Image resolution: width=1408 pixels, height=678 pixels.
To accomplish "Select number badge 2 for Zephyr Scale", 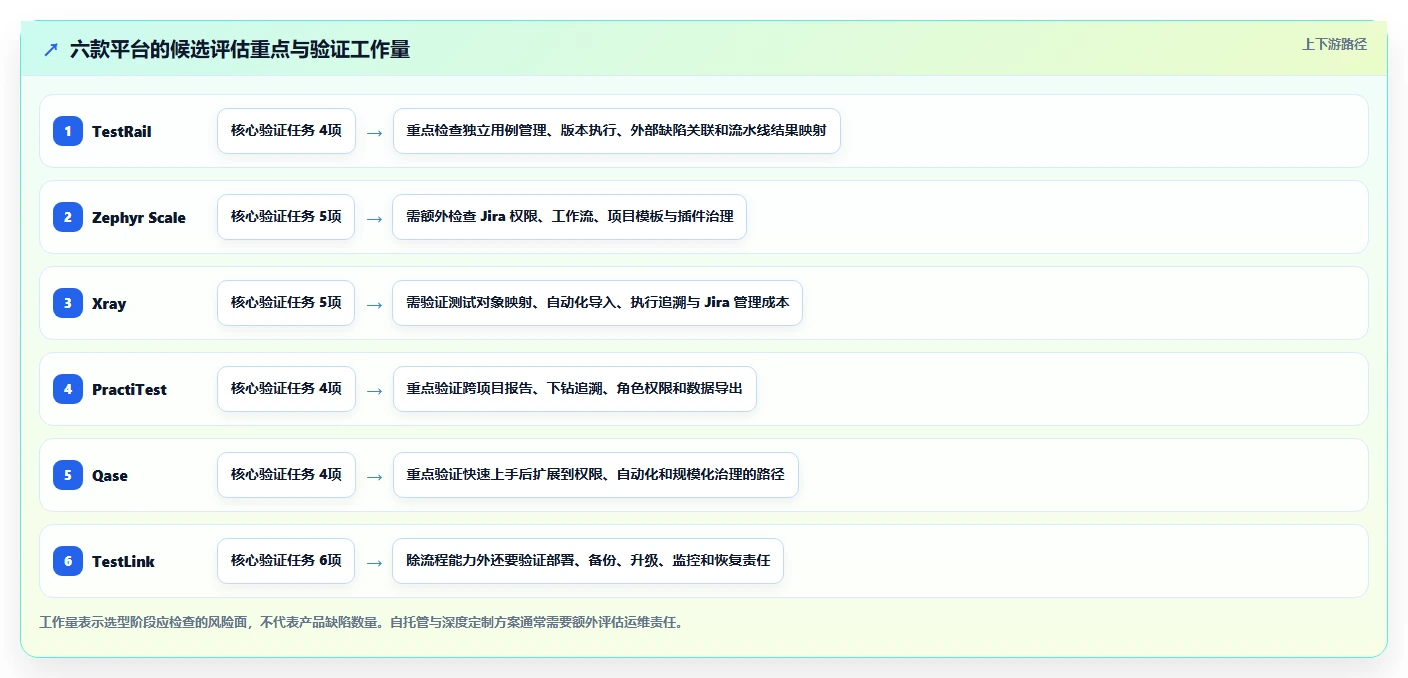I will (68, 217).
